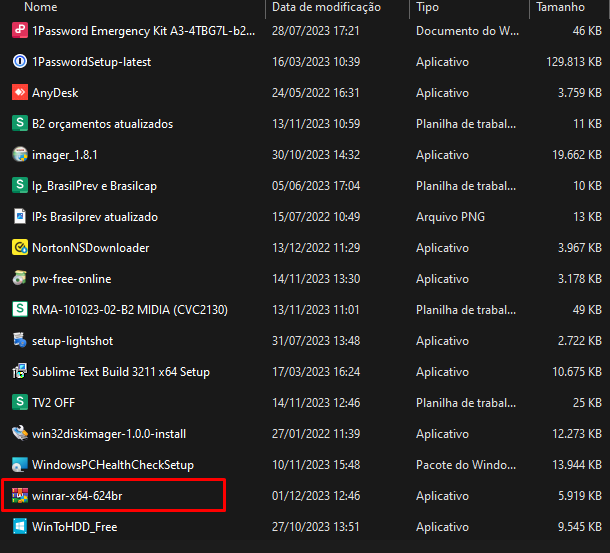Select the WinToHDD_Free file name

(75, 527)
